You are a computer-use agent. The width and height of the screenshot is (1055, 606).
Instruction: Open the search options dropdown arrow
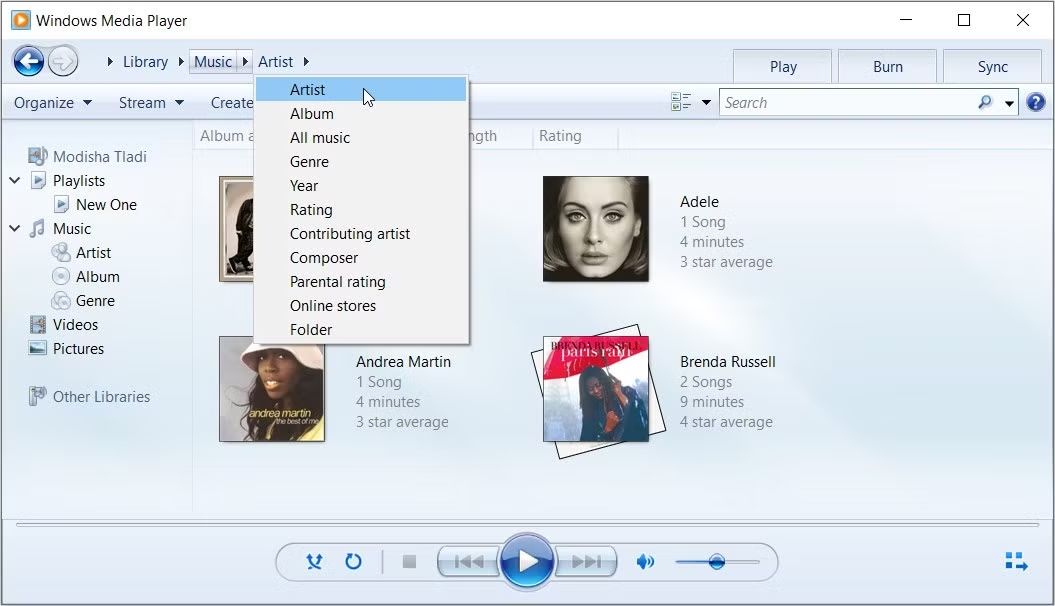tap(1009, 103)
